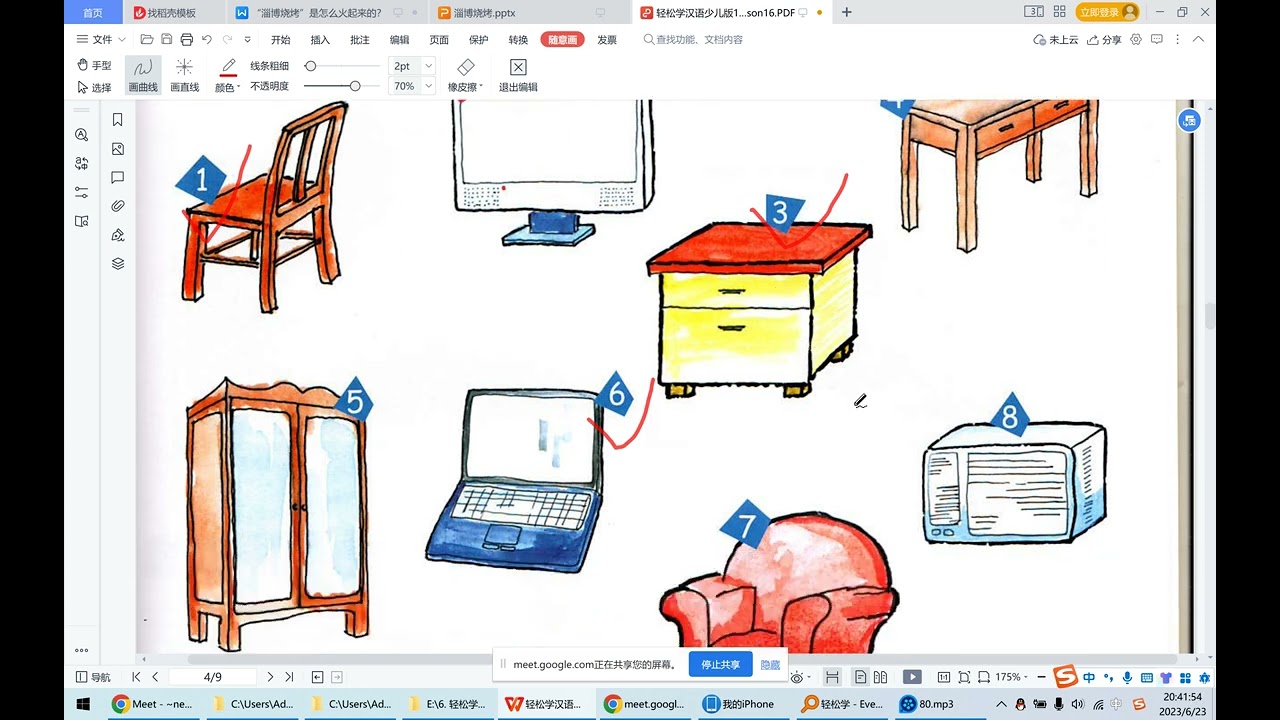Expand the 70% opacity dropdown

[x=429, y=86]
